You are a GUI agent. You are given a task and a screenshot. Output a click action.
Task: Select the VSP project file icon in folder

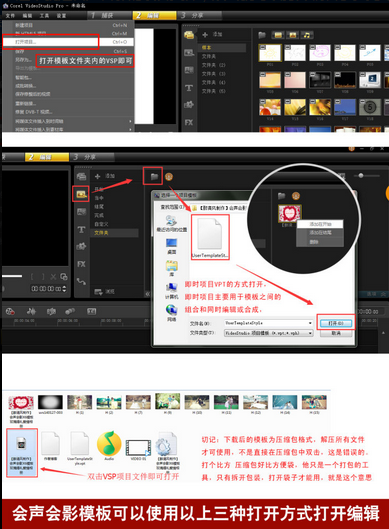[x=22, y=453]
